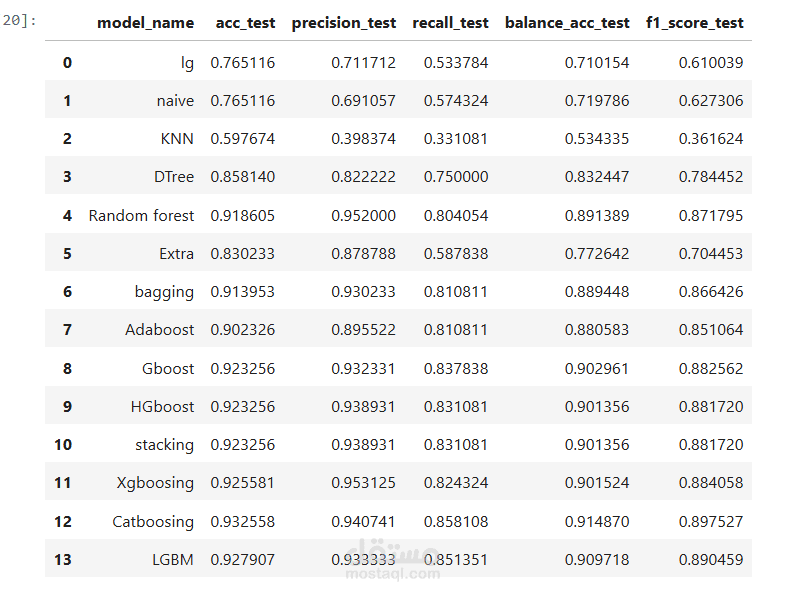Click Xgboosing precision value 0.953125
This screenshot has height=594, width=787.
[363, 483]
